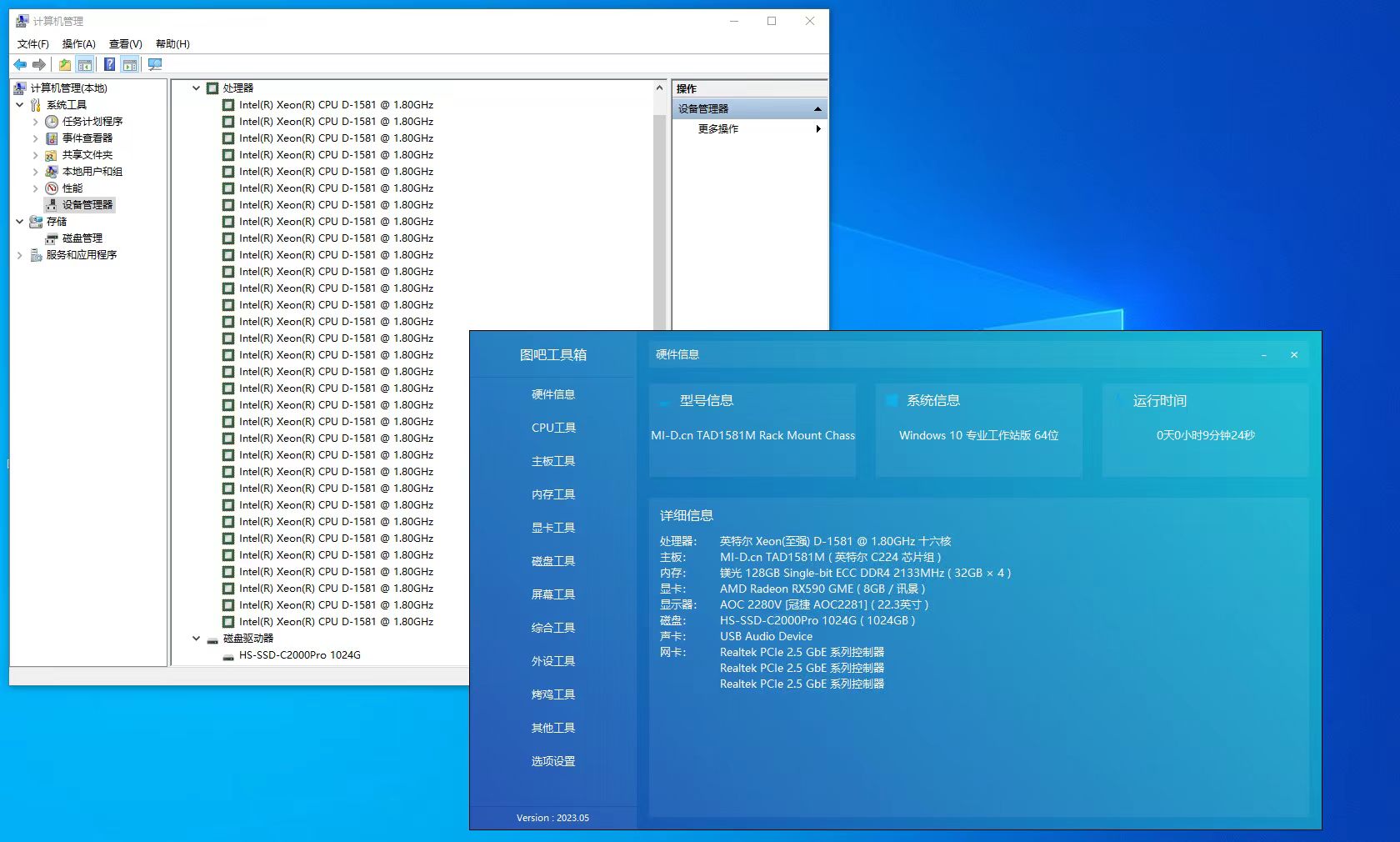Click the Back arrow in Computer Management toolbar
Viewport: 1400px width, 842px height.
20,64
